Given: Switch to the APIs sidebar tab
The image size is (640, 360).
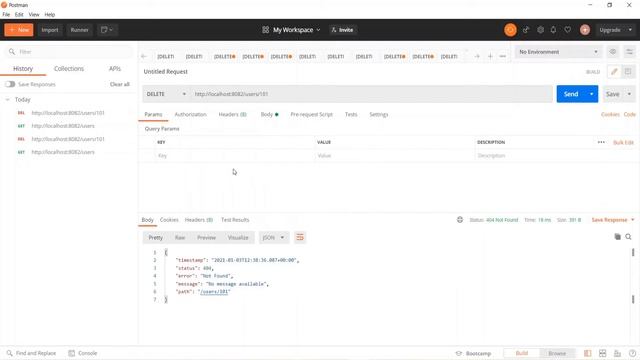Looking at the screenshot, I should pyautogui.click(x=115, y=69).
